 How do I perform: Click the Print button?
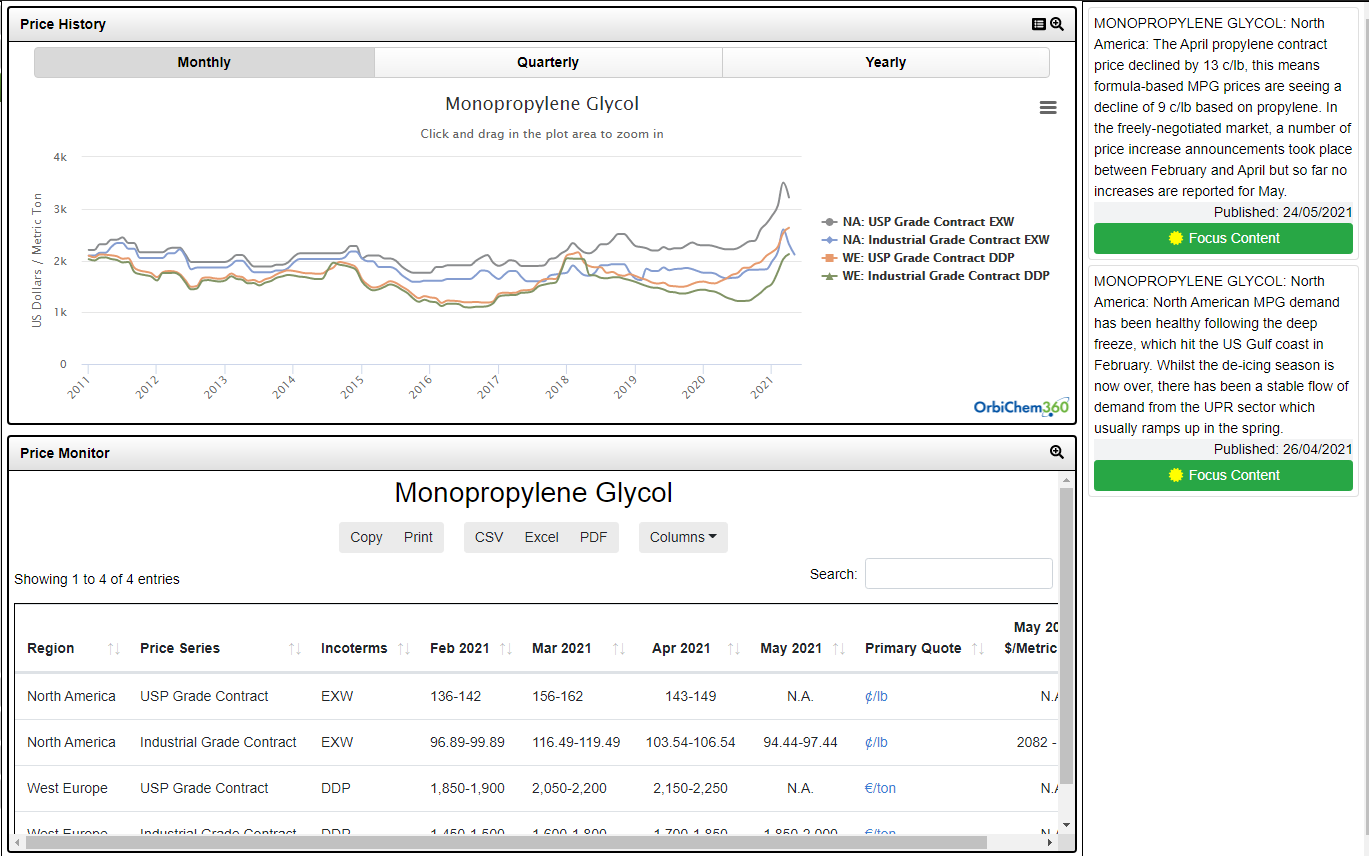pos(418,537)
